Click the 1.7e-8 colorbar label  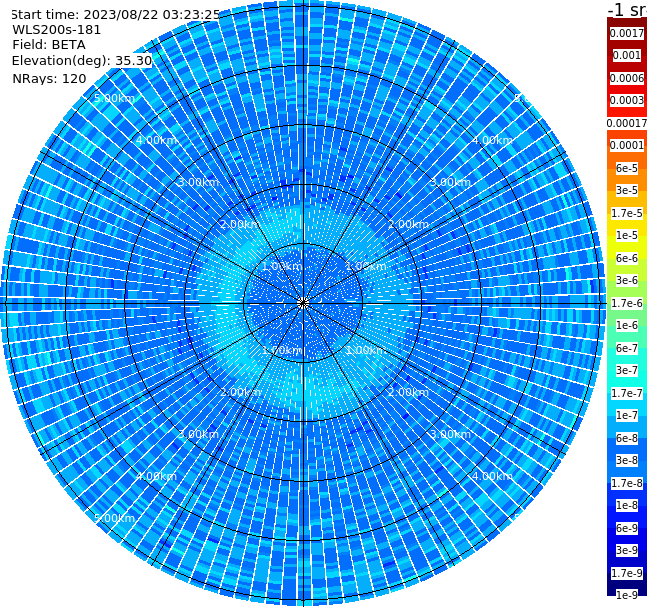(x=627, y=483)
